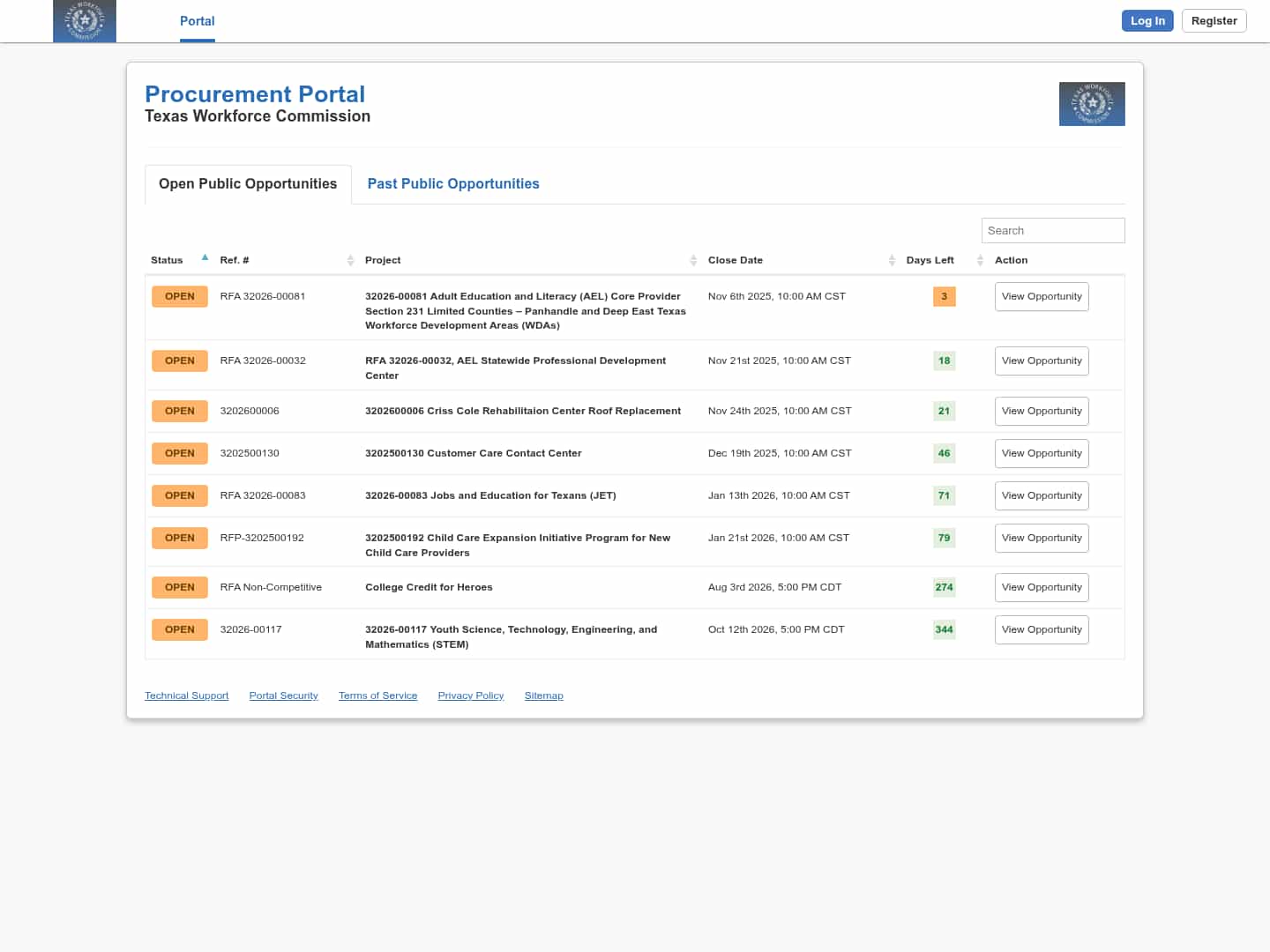The height and width of the screenshot is (952, 1270).
Task: Click the Register button
Action: 1214,21
